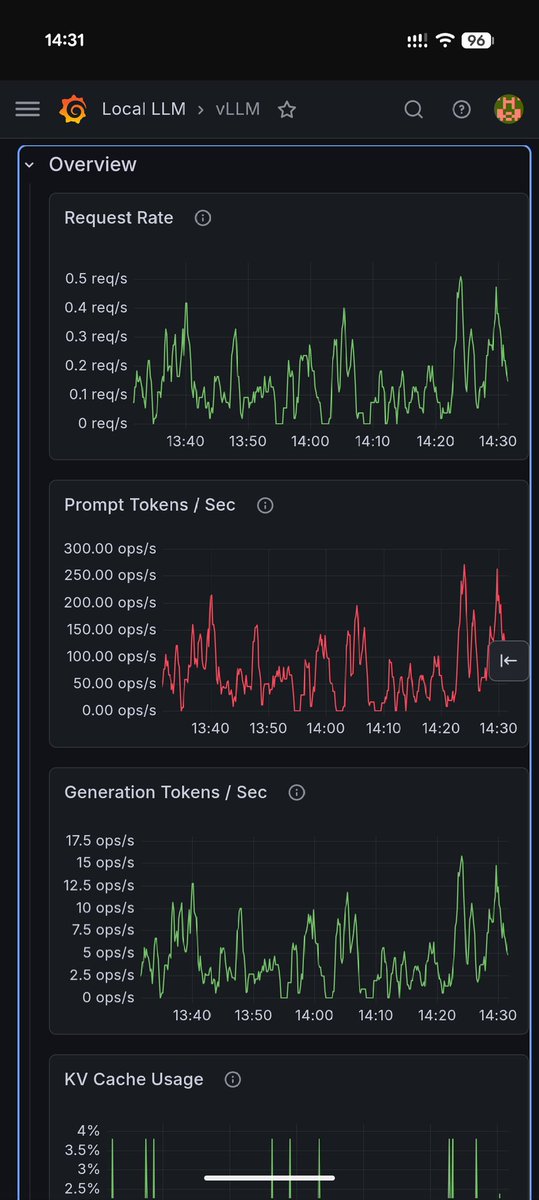Click the status bar clock 14:31
This screenshot has height=1200, width=539.
point(65,40)
